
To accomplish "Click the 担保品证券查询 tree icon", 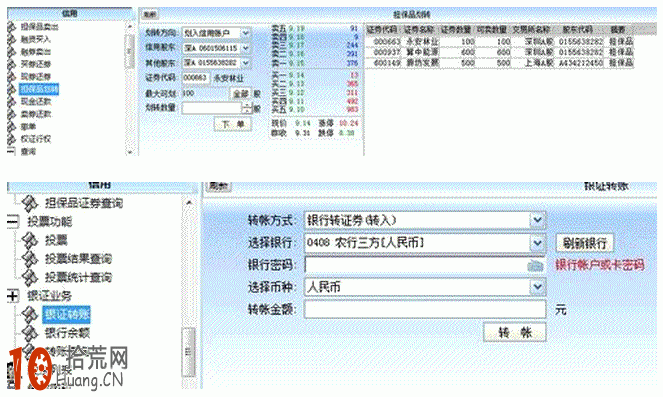I will click(x=30, y=203).
